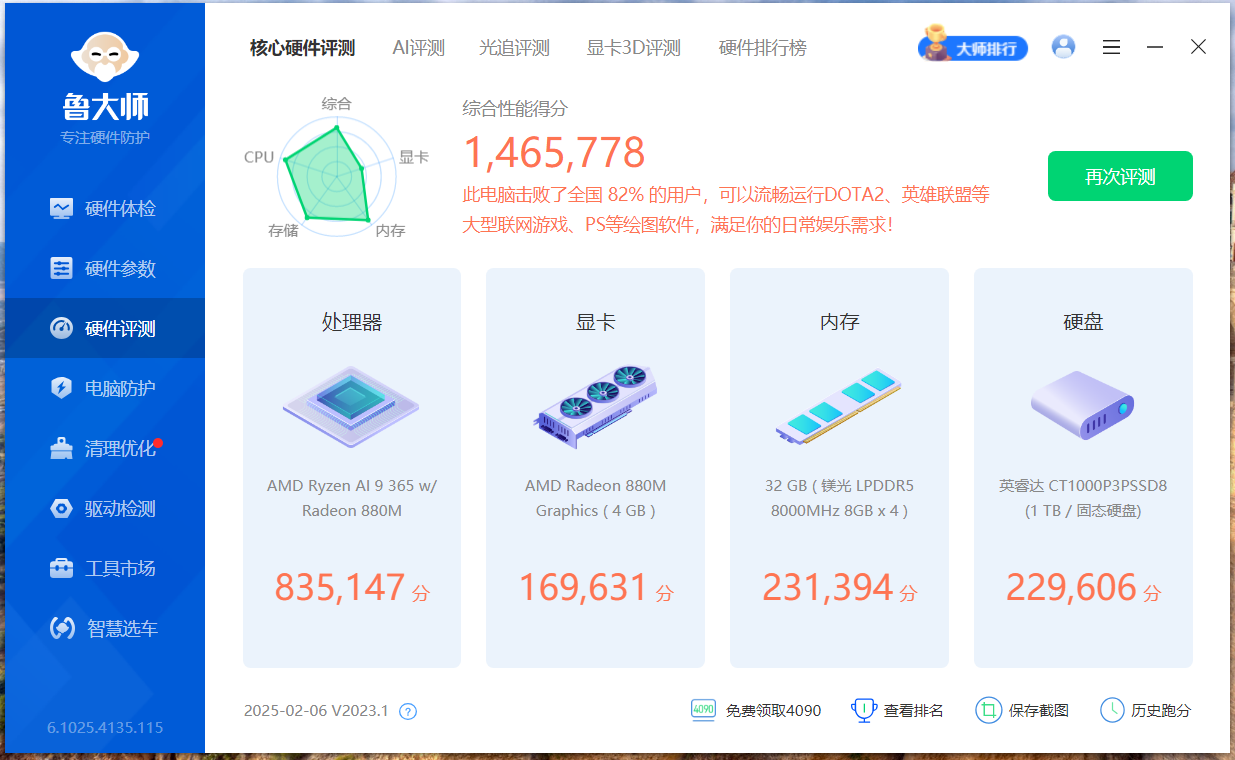This screenshot has height=760, width=1235.
Task: Click the overall score 1,465,778
Action: (x=554, y=152)
